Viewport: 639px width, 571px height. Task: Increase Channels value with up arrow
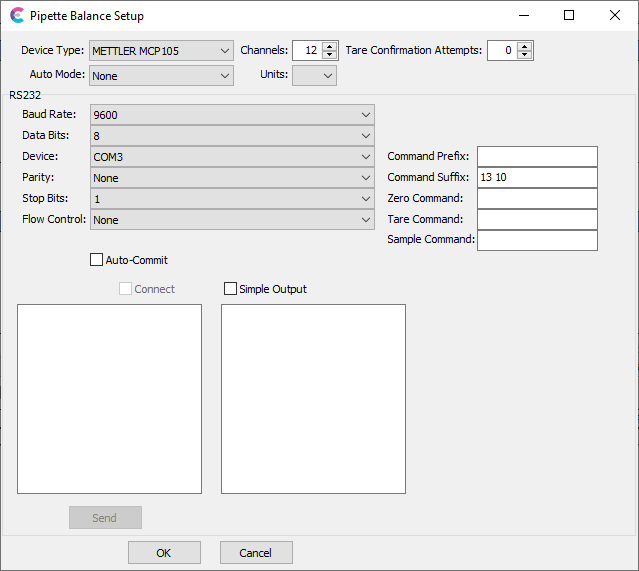click(329, 46)
